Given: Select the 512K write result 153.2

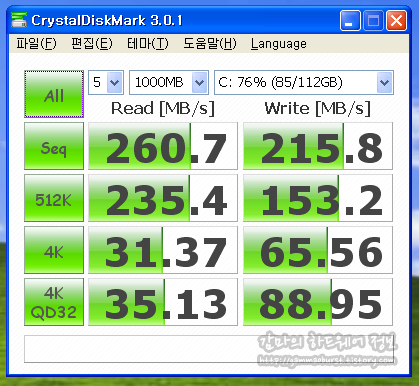Looking at the screenshot, I should (x=318, y=198).
